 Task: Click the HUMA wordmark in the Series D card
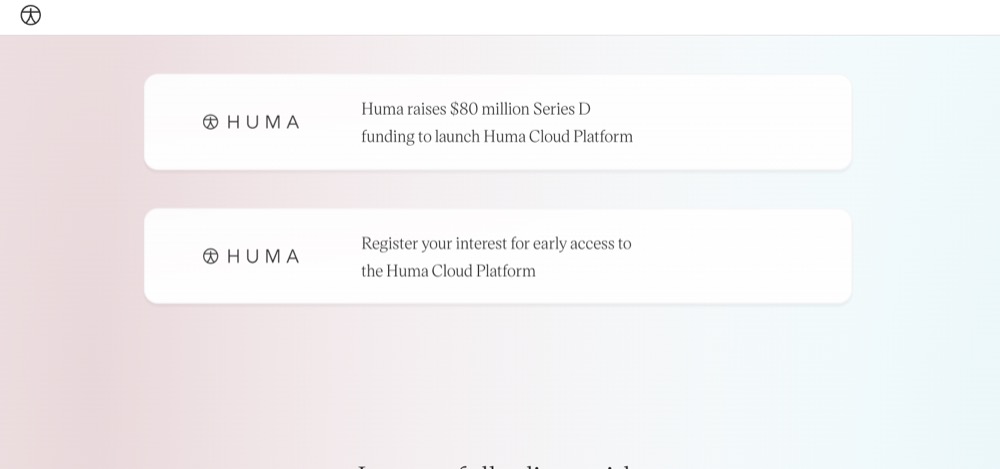[263, 123]
